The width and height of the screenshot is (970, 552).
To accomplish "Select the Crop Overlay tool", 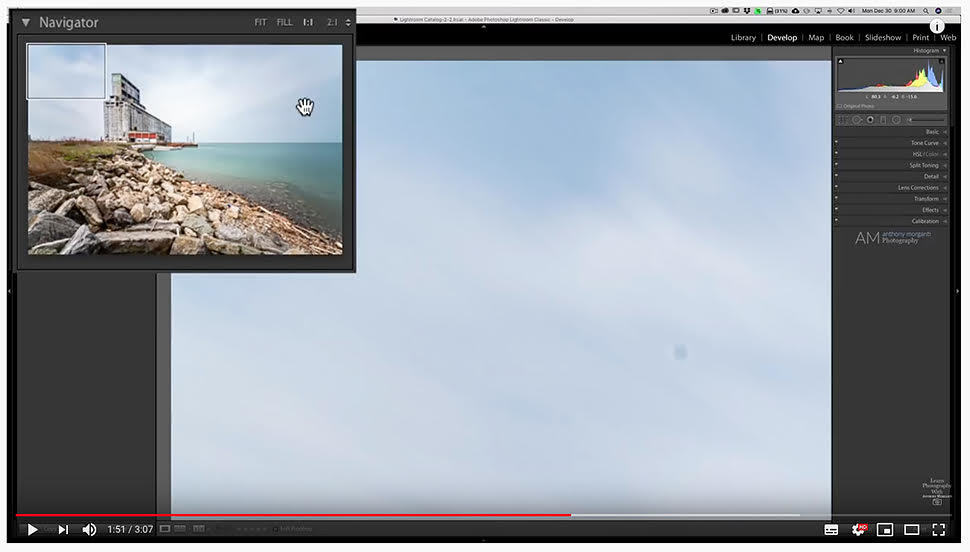I will [843, 120].
